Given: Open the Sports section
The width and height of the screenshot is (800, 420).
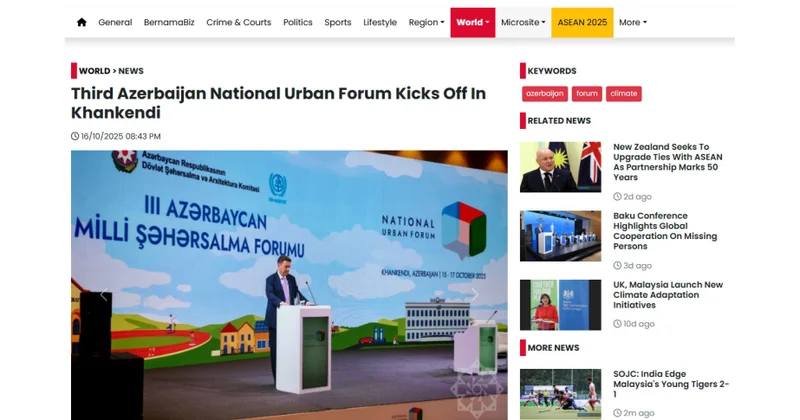Looking at the screenshot, I should (338, 22).
